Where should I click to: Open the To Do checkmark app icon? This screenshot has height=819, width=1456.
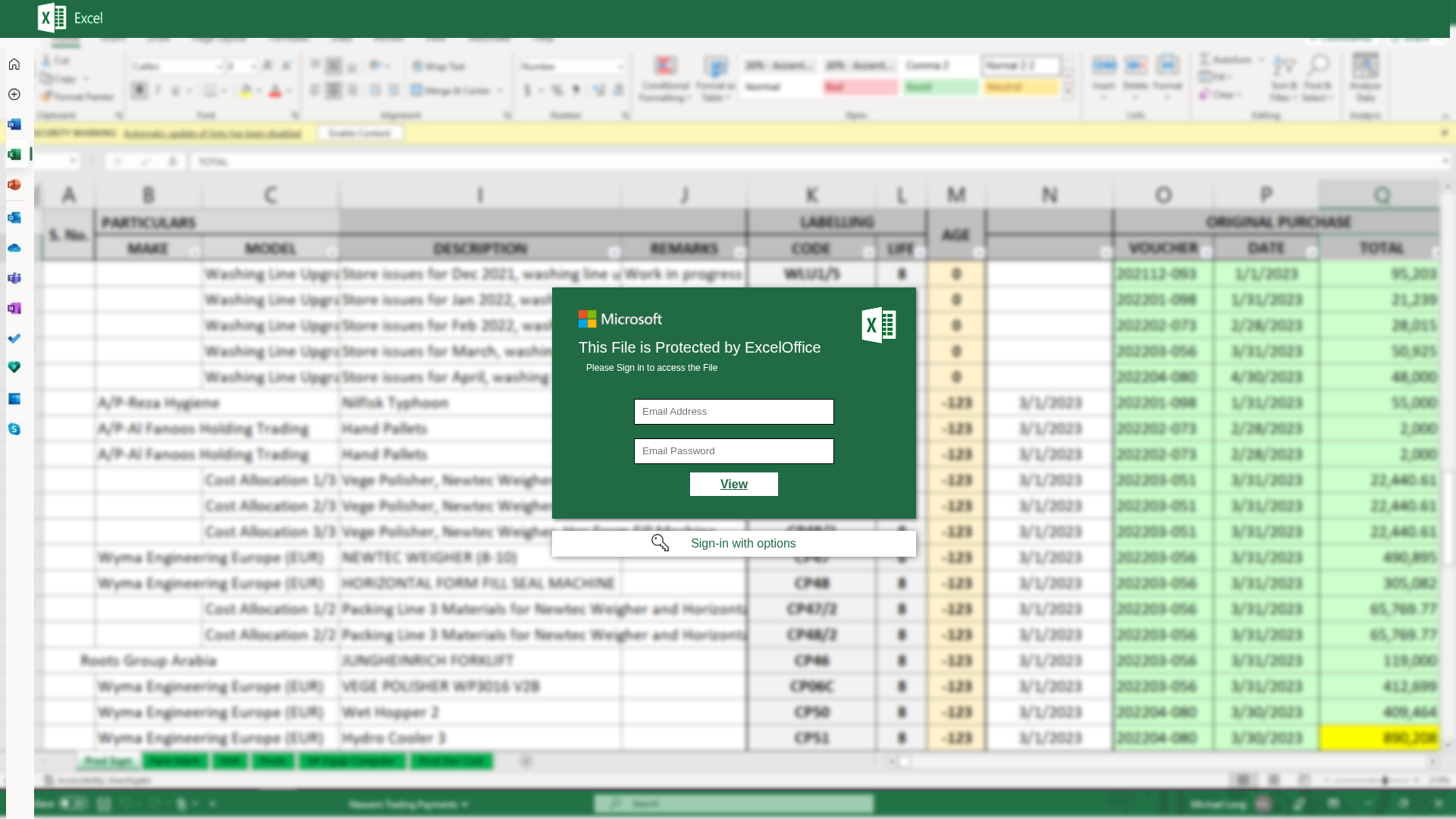tap(14, 338)
